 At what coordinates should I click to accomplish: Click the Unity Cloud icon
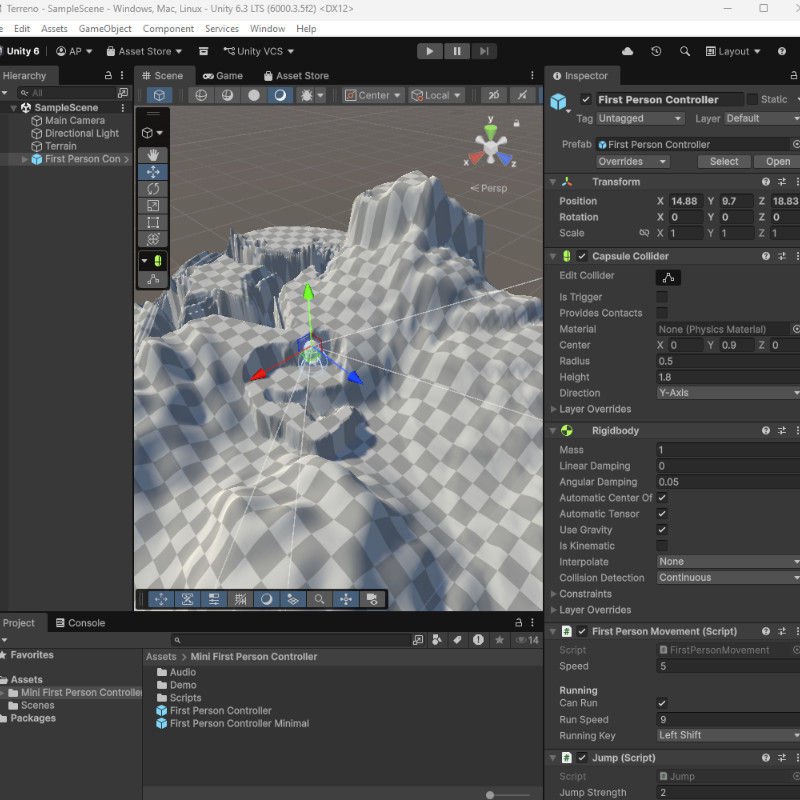tap(628, 51)
